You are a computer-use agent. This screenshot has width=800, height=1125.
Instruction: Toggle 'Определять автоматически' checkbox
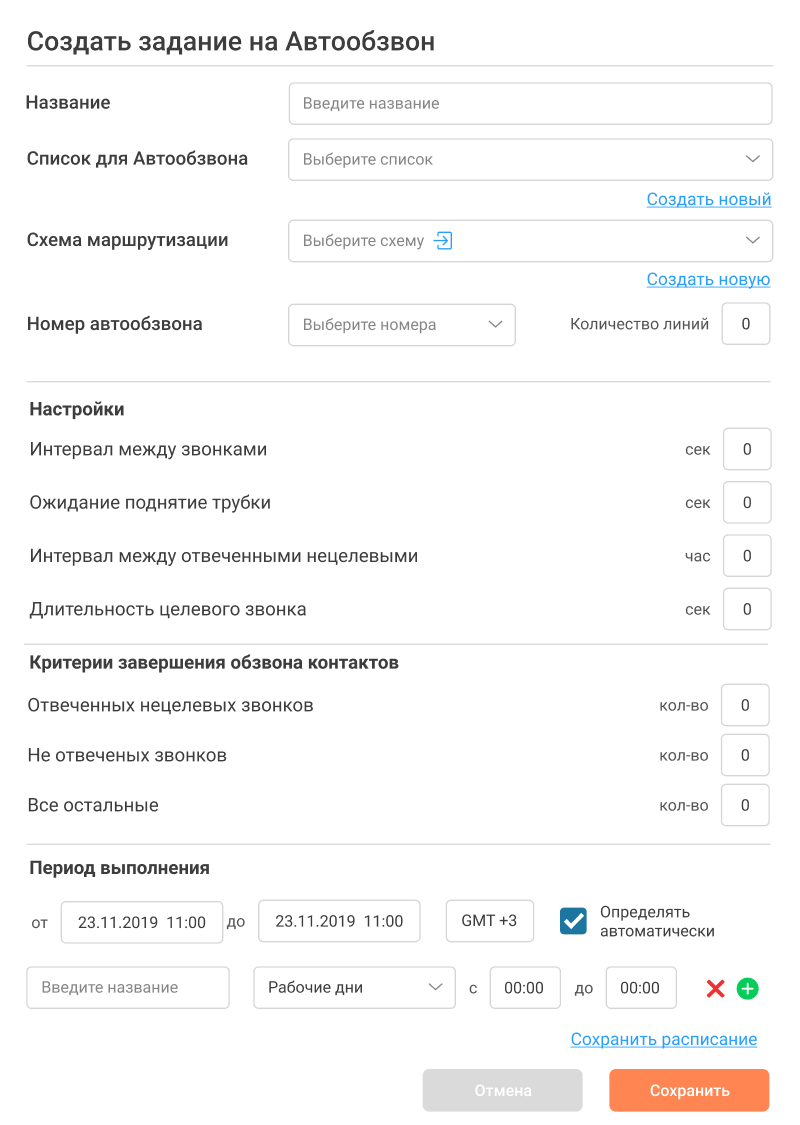[573, 921]
